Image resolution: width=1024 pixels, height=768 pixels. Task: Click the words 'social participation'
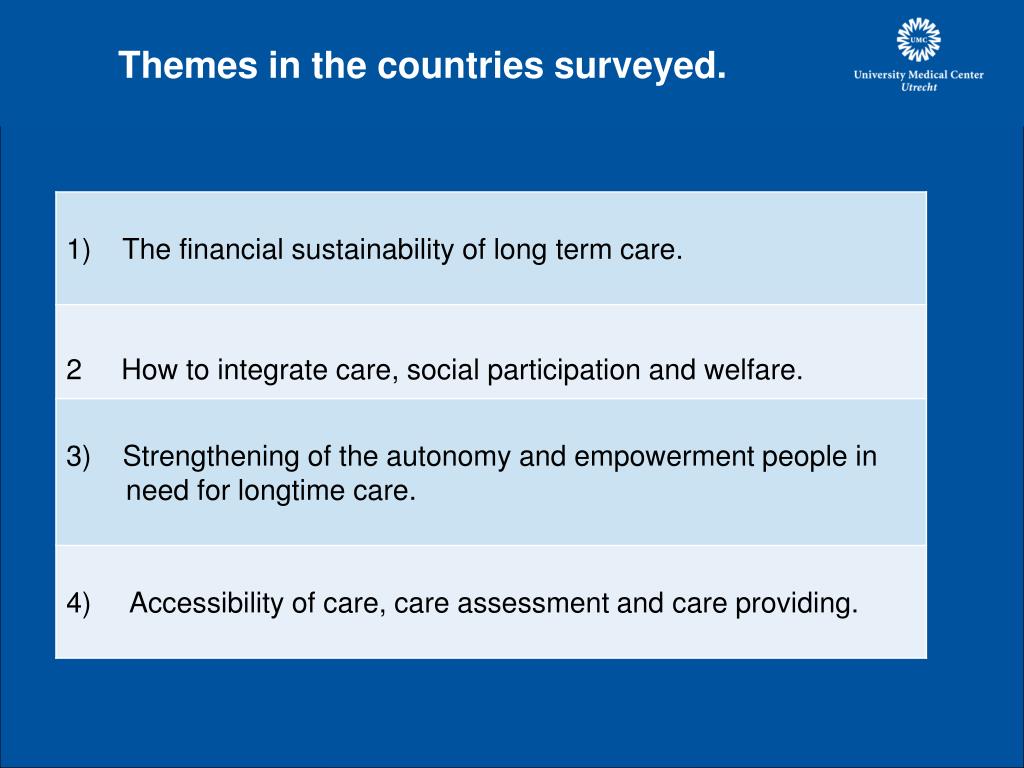(523, 370)
